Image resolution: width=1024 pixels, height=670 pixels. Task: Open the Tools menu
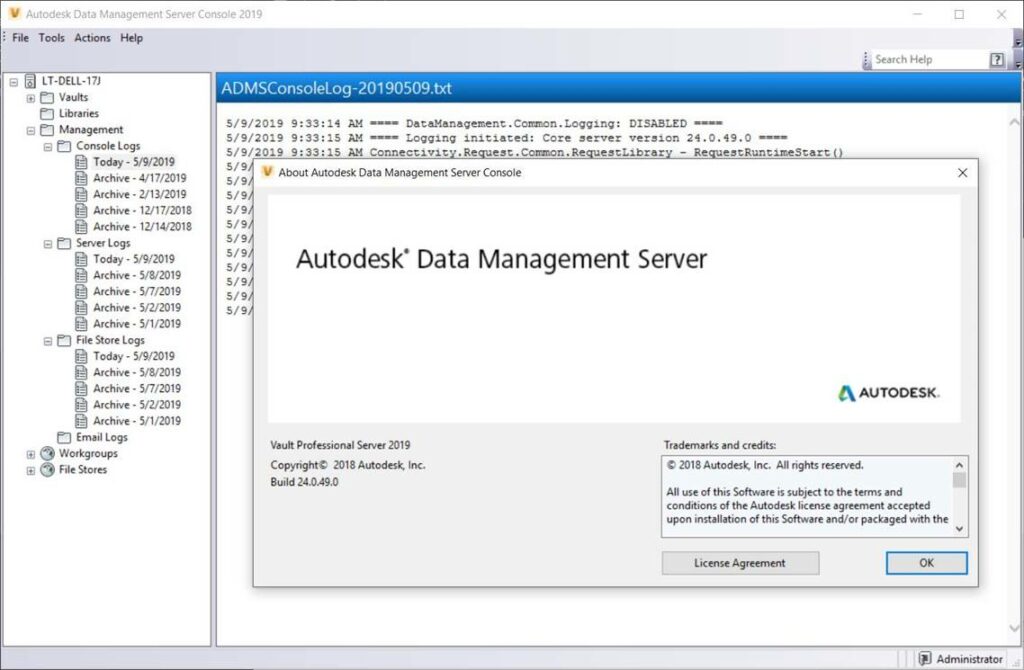coord(52,38)
